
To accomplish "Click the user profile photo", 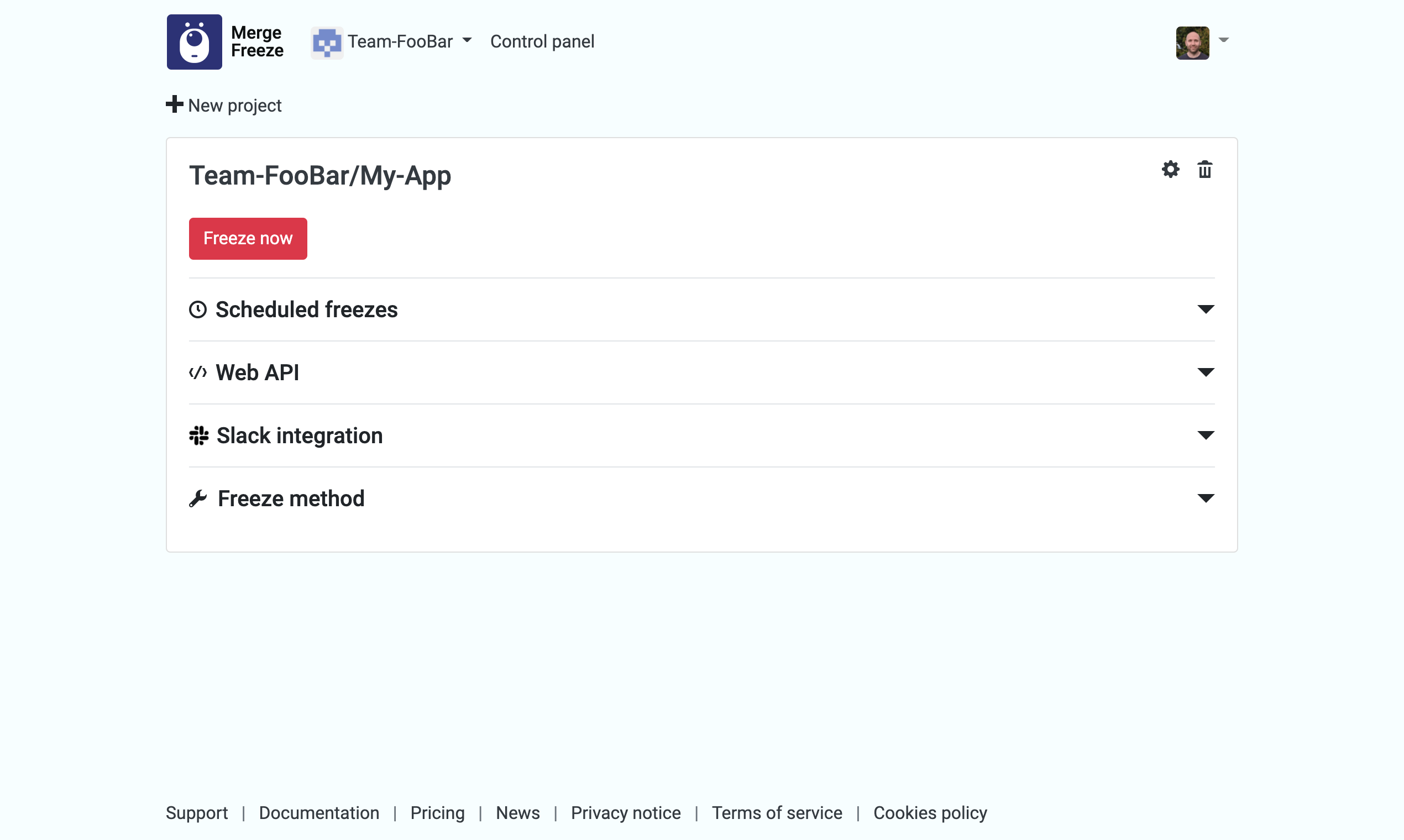I will point(1192,43).
